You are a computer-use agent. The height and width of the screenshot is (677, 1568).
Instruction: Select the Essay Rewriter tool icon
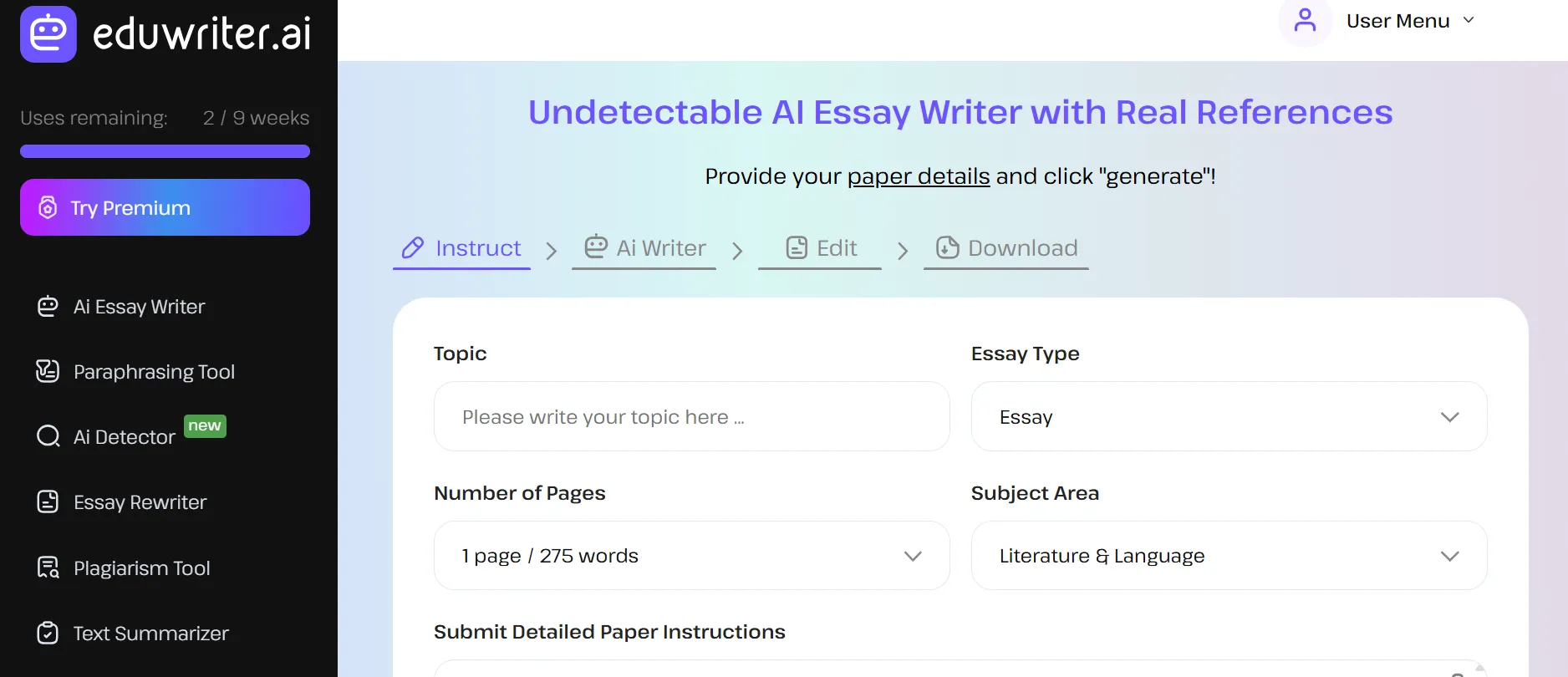[48, 501]
